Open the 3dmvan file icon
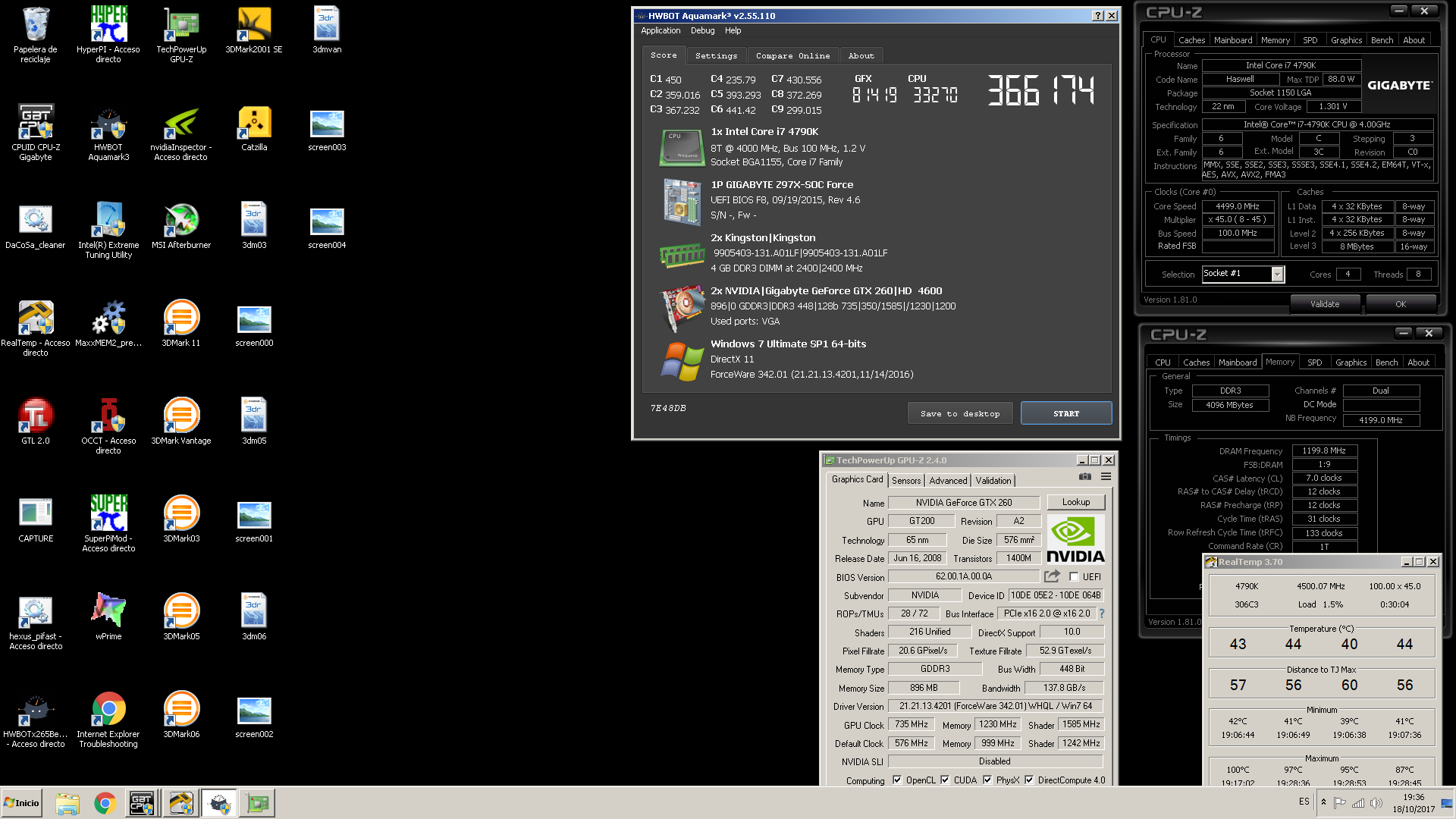 tap(327, 30)
